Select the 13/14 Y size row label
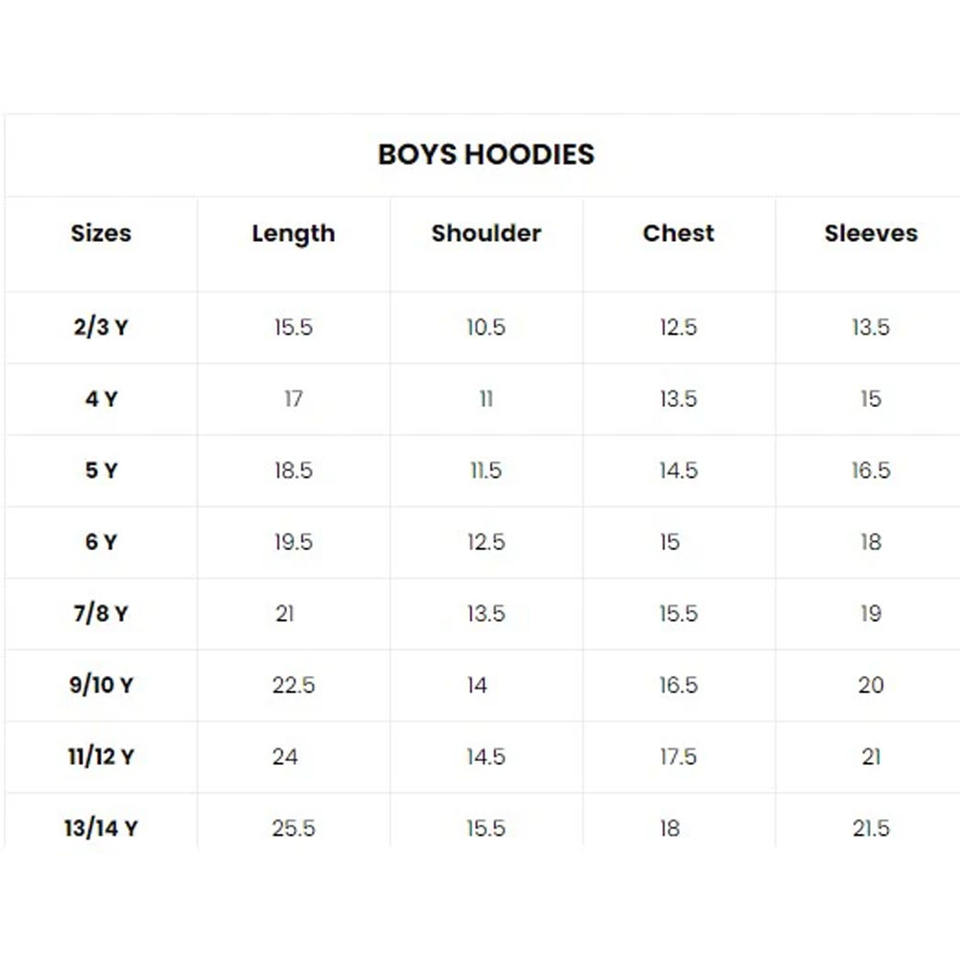Viewport: 960px width, 960px height. 101,828
